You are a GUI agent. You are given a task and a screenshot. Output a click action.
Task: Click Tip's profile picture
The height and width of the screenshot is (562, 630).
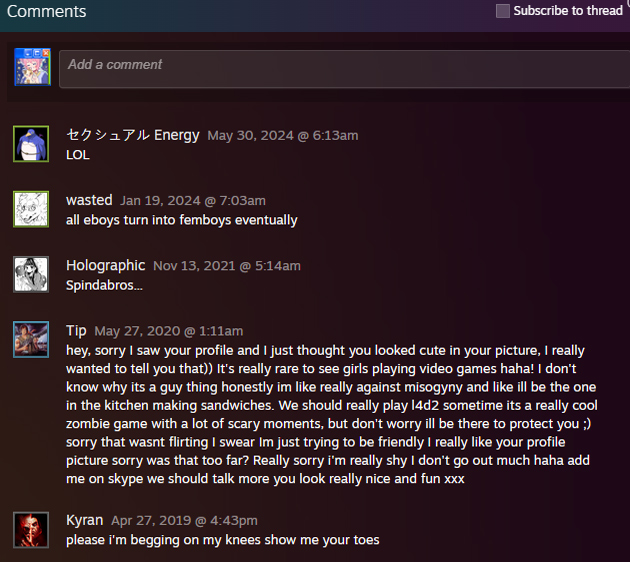click(31, 339)
